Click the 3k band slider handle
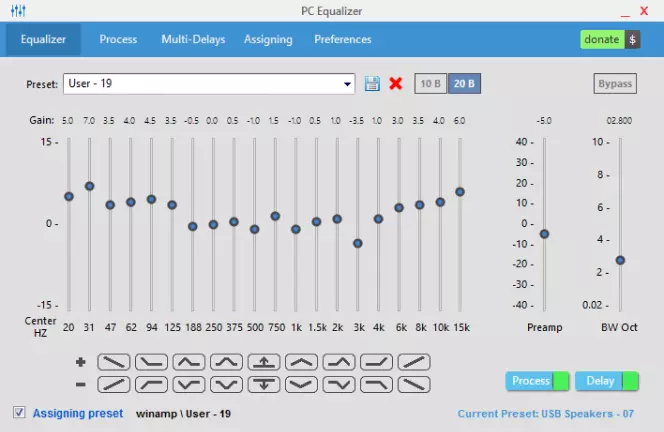 coord(358,243)
